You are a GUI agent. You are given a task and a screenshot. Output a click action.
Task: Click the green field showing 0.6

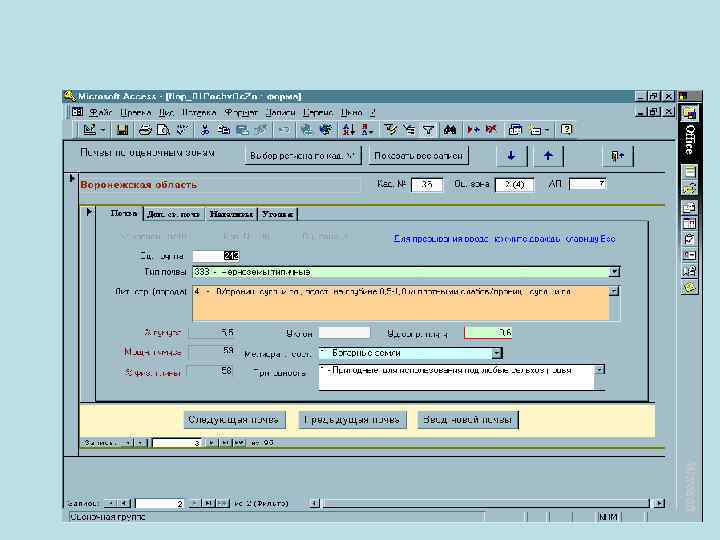coord(488,332)
